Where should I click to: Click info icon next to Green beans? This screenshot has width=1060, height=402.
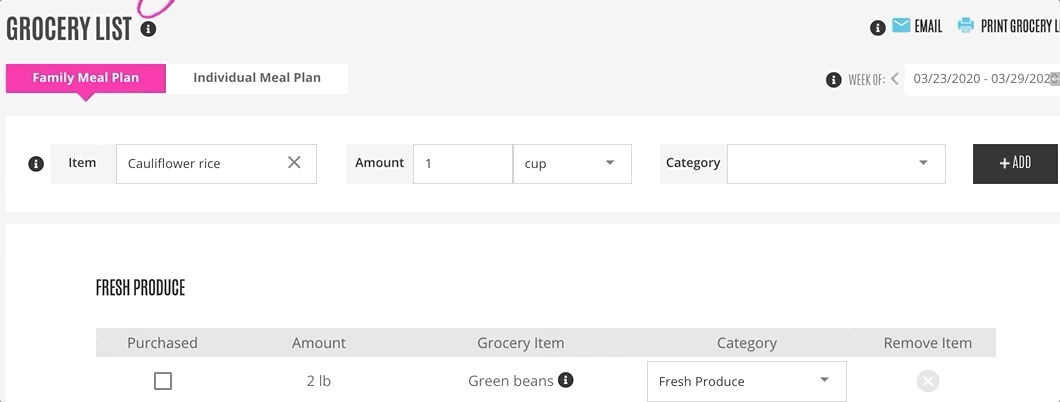(x=566, y=380)
